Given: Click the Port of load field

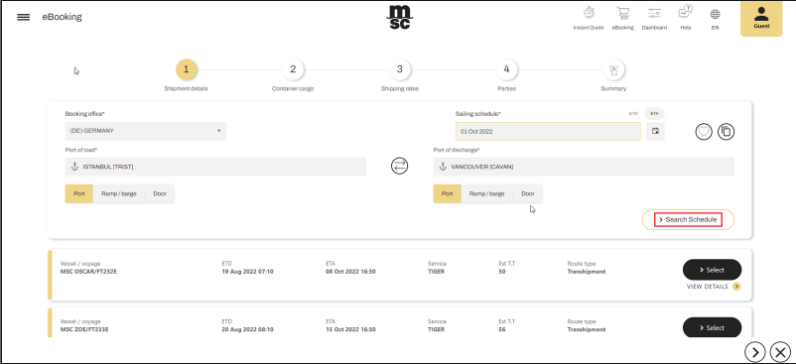Looking at the screenshot, I should tap(215, 167).
